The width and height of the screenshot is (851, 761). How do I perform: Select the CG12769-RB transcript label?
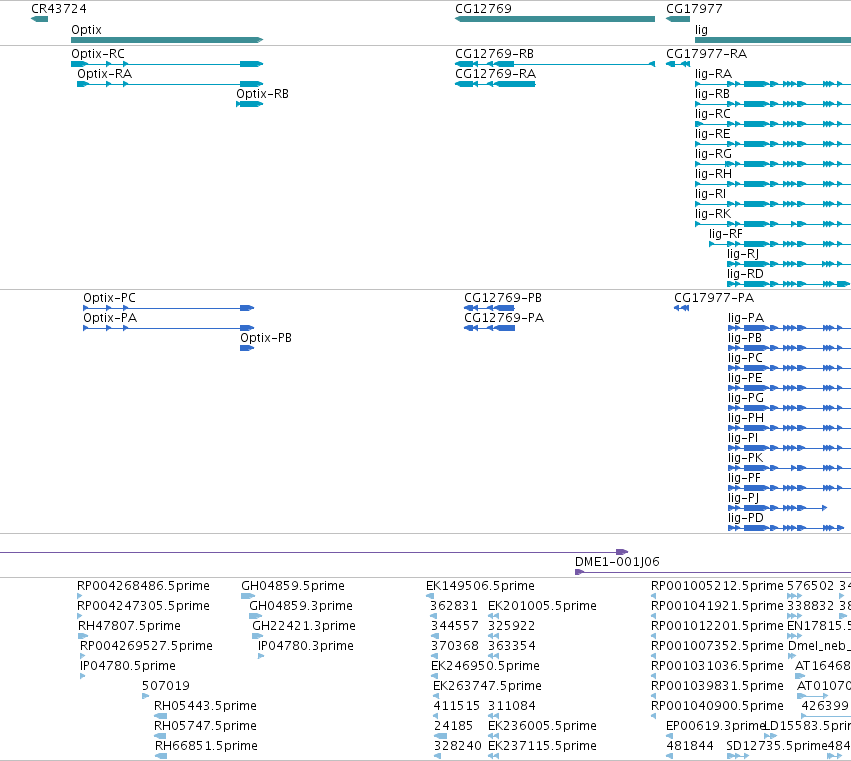tap(494, 54)
